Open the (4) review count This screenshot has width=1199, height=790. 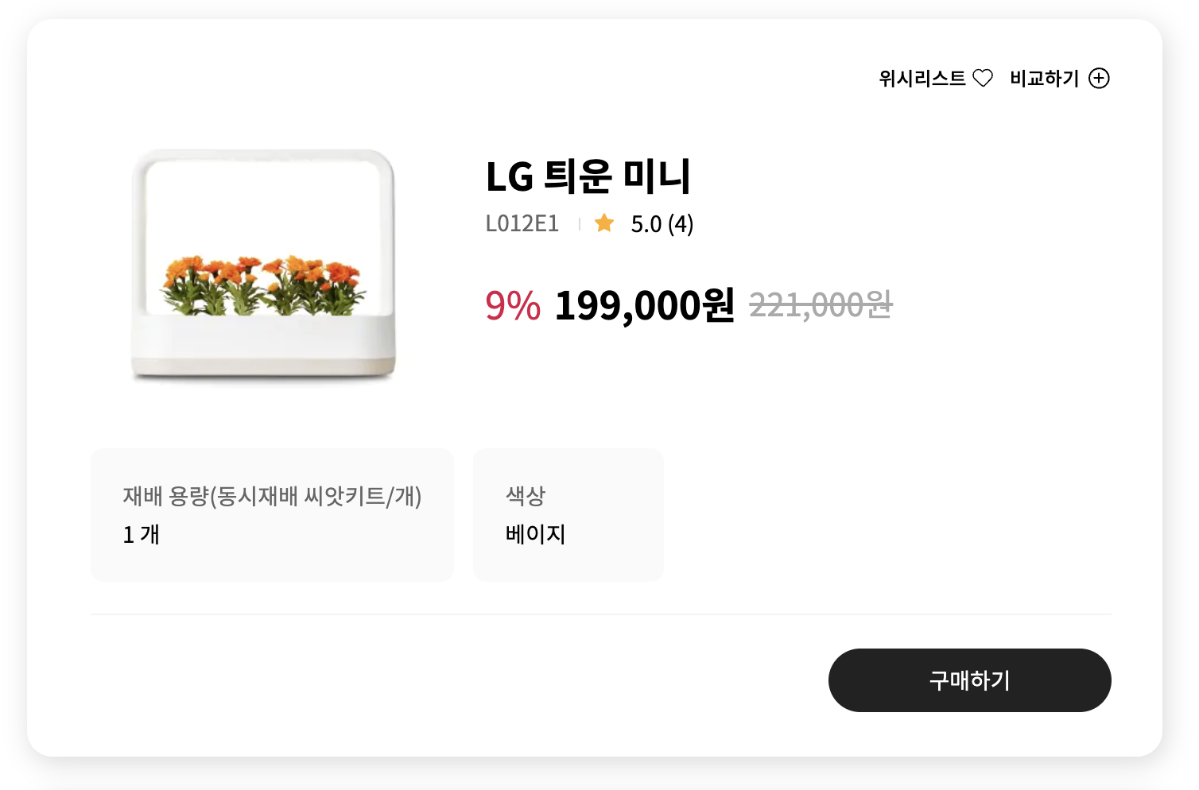tap(681, 224)
